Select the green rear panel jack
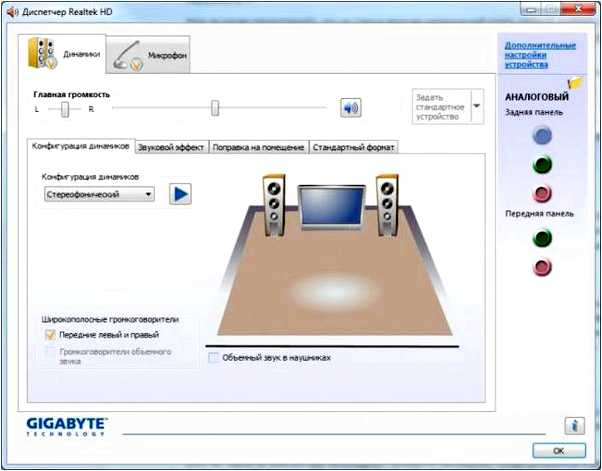This screenshot has height=471, width=602. pos(542,164)
